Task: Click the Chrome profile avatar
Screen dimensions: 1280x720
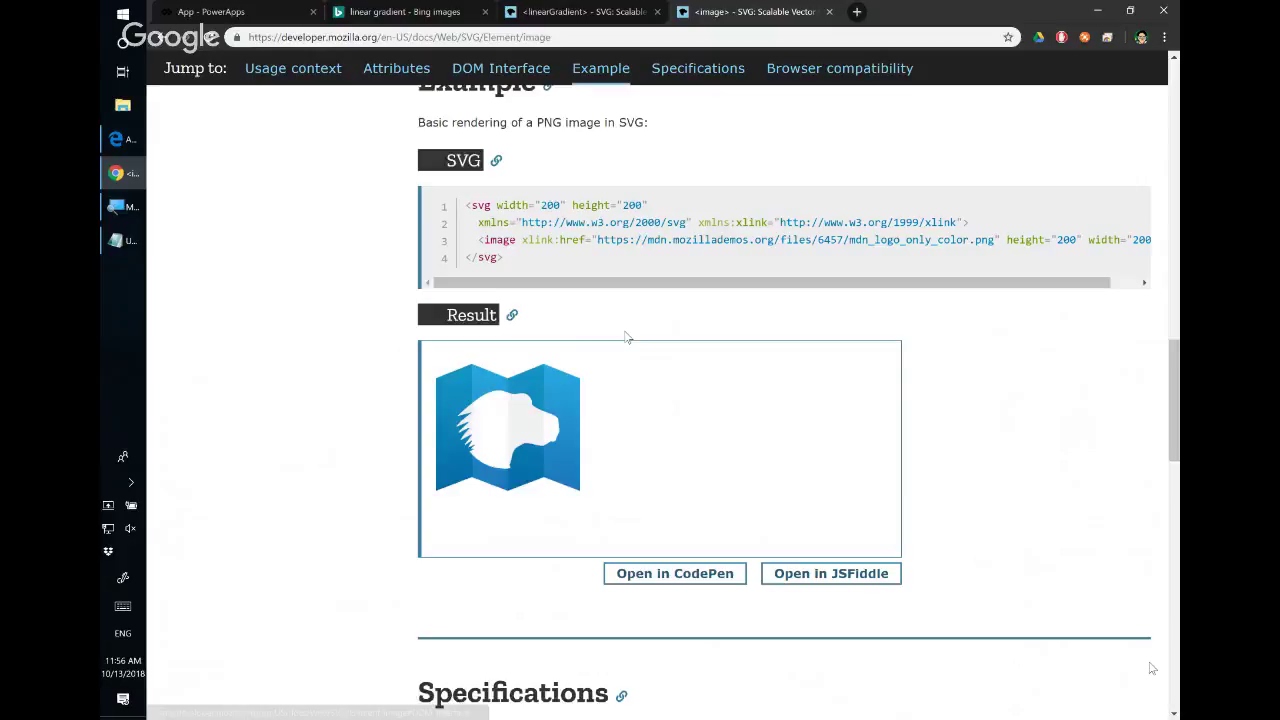Action: click(1141, 37)
